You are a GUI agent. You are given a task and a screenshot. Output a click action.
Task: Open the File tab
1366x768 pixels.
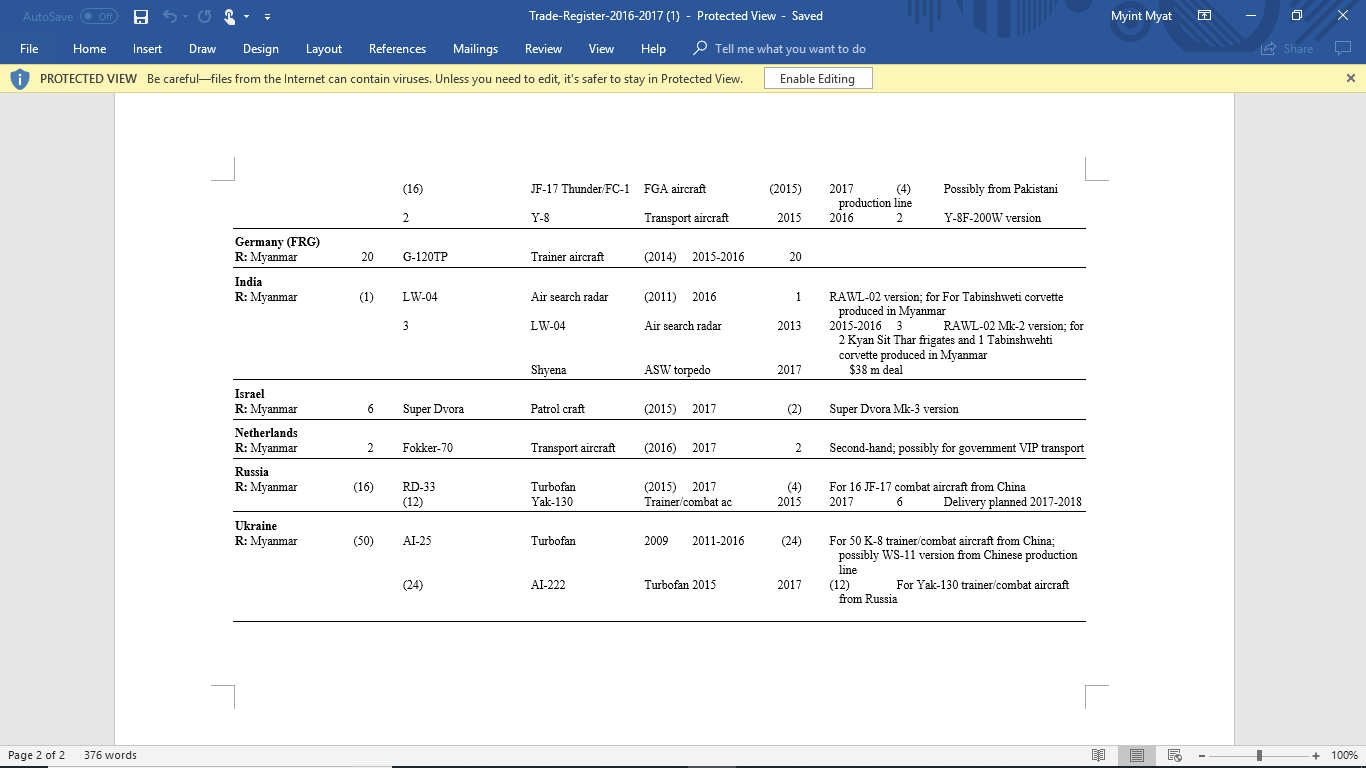(x=29, y=48)
